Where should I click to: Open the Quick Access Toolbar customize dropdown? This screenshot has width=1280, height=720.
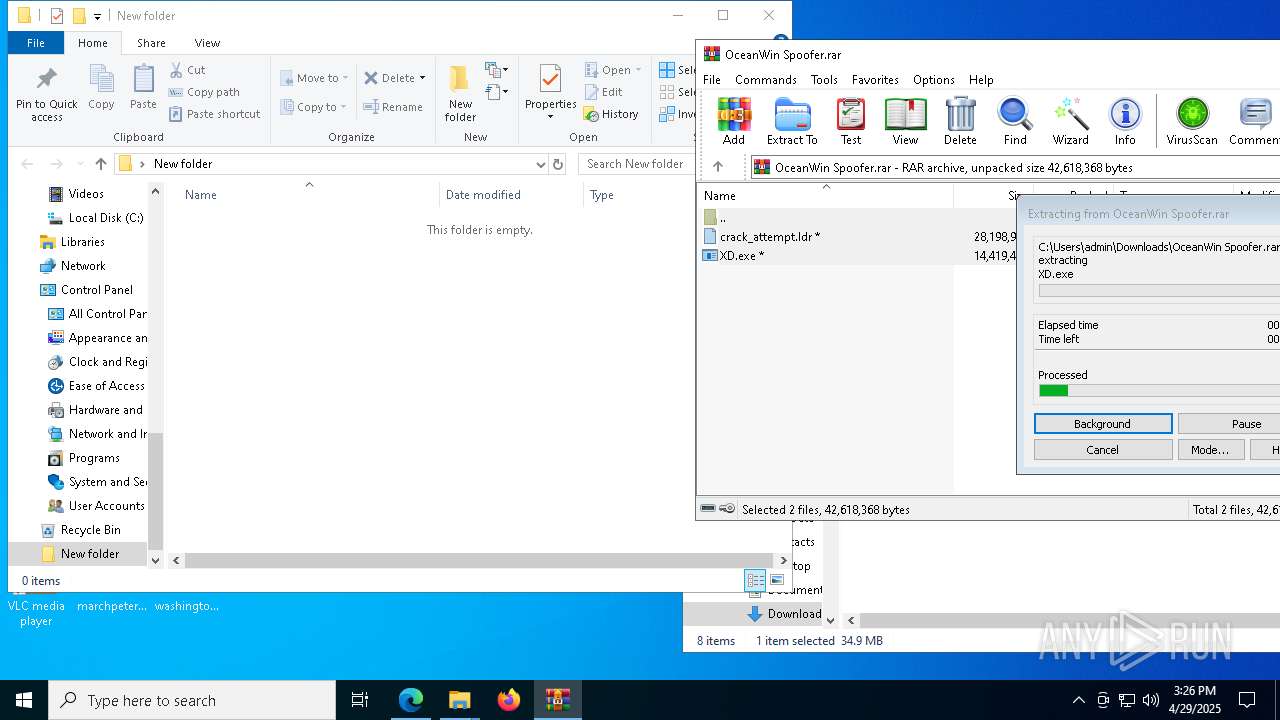click(x=97, y=16)
